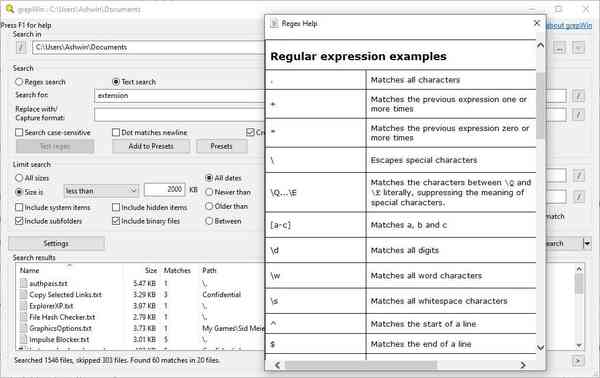Close the Regex Help window
The height and width of the screenshot is (378, 600).
point(537,23)
